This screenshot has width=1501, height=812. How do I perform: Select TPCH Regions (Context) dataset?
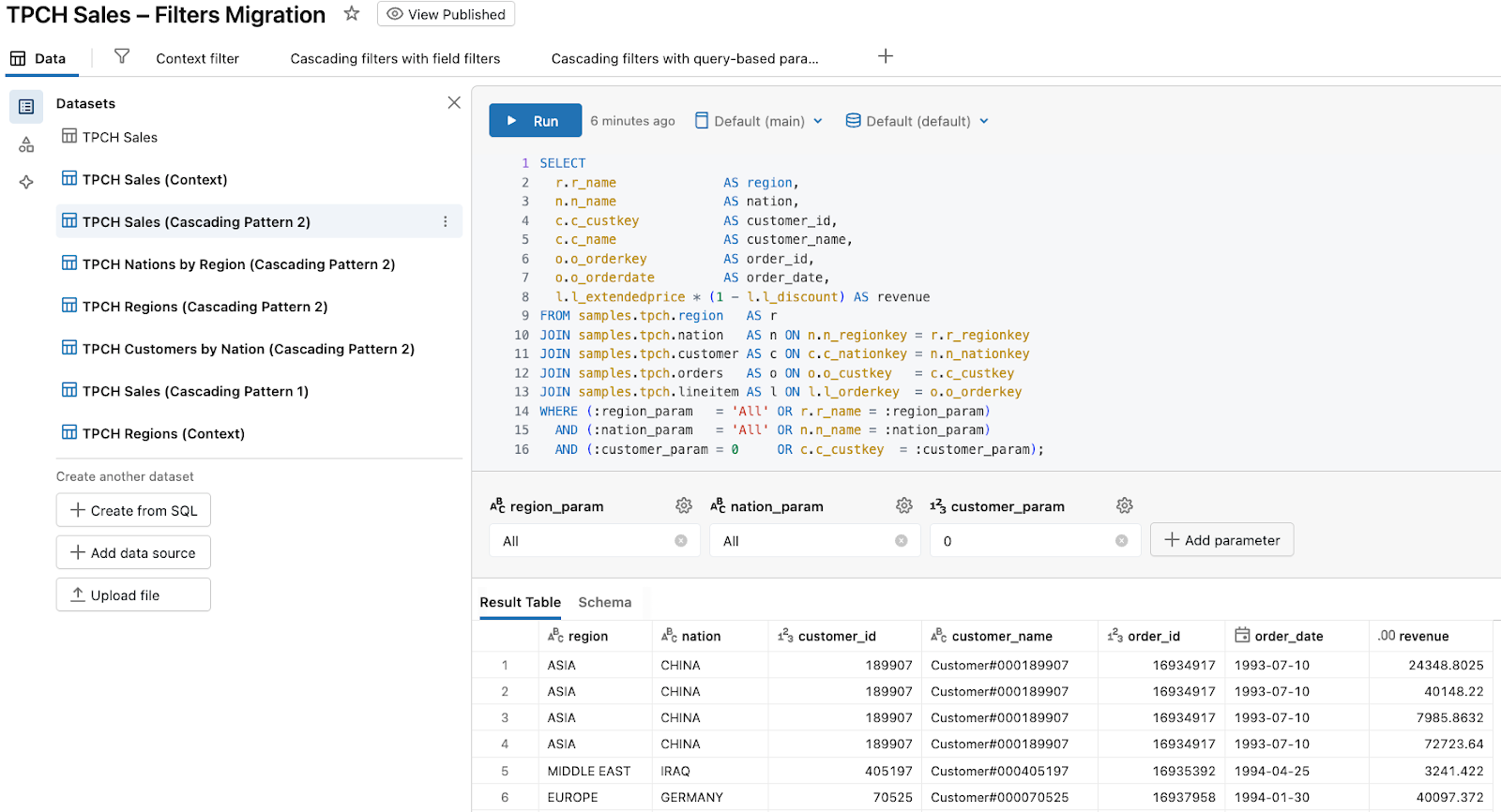click(259, 433)
